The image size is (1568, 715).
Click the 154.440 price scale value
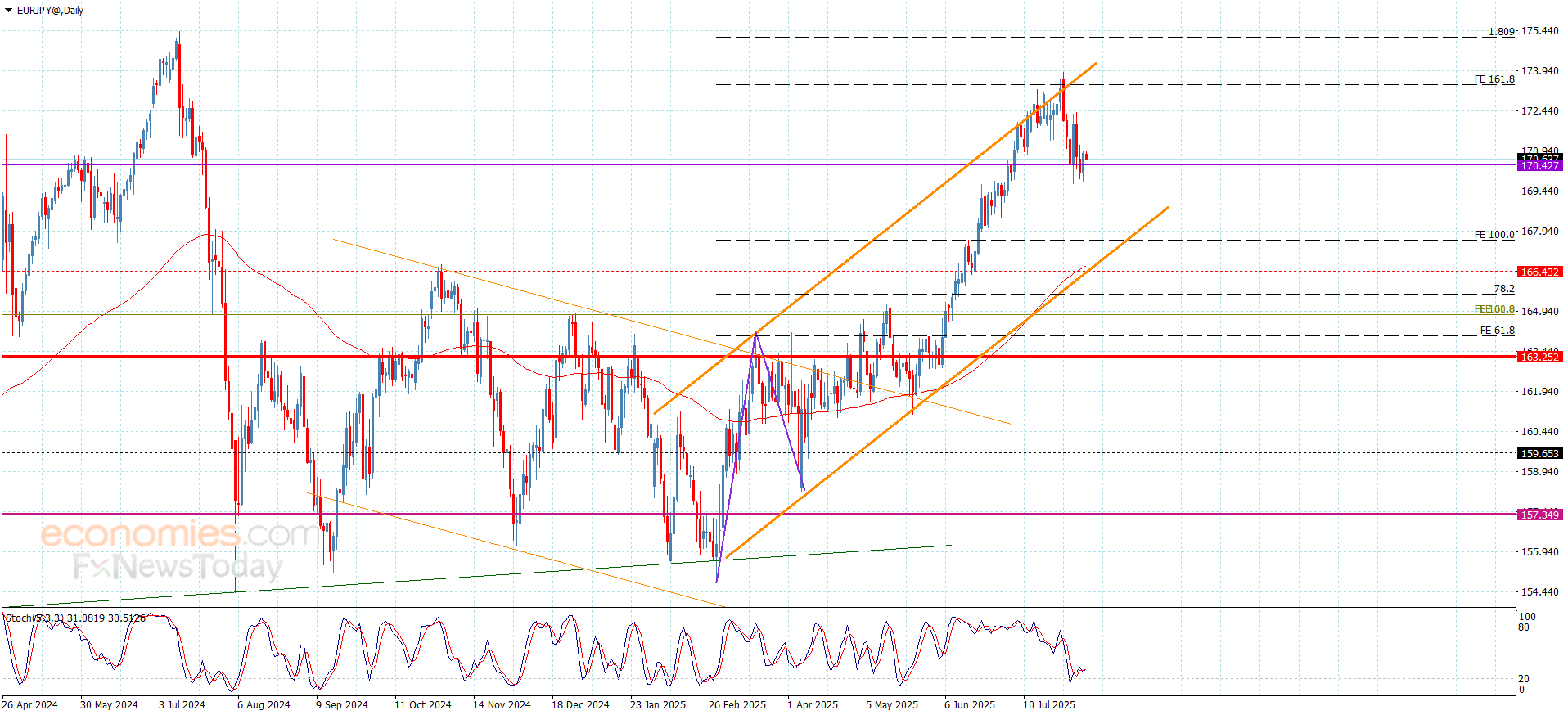[x=1539, y=592]
